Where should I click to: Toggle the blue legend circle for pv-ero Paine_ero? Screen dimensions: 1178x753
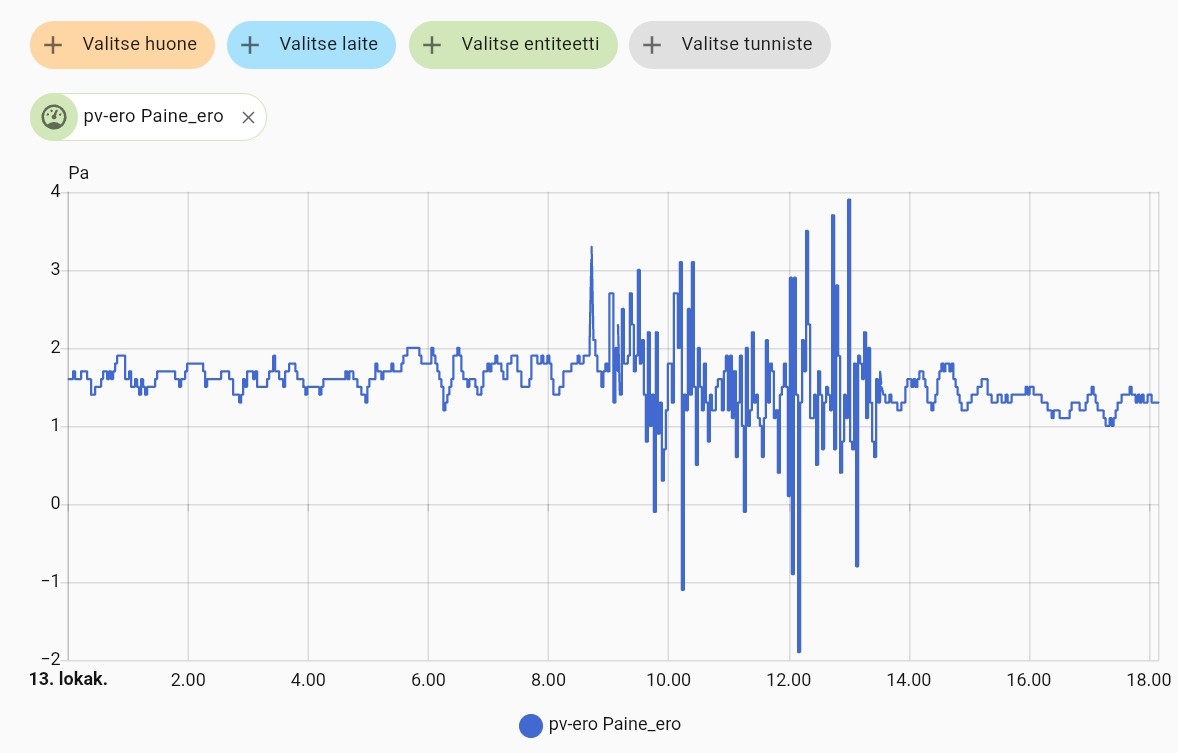531,725
